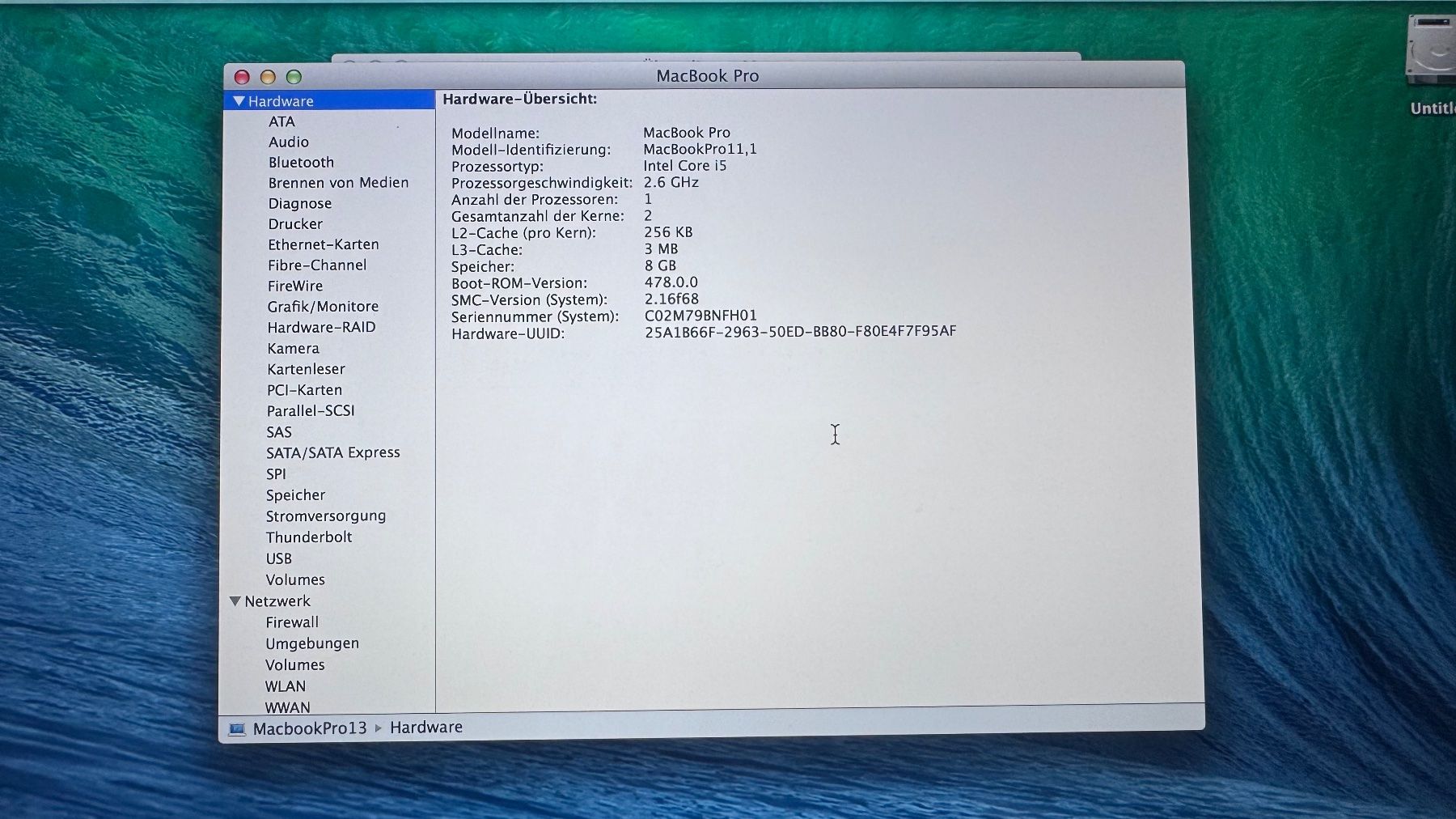Select WWAN in the sidebar
This screenshot has height=819, width=1456.
(287, 707)
